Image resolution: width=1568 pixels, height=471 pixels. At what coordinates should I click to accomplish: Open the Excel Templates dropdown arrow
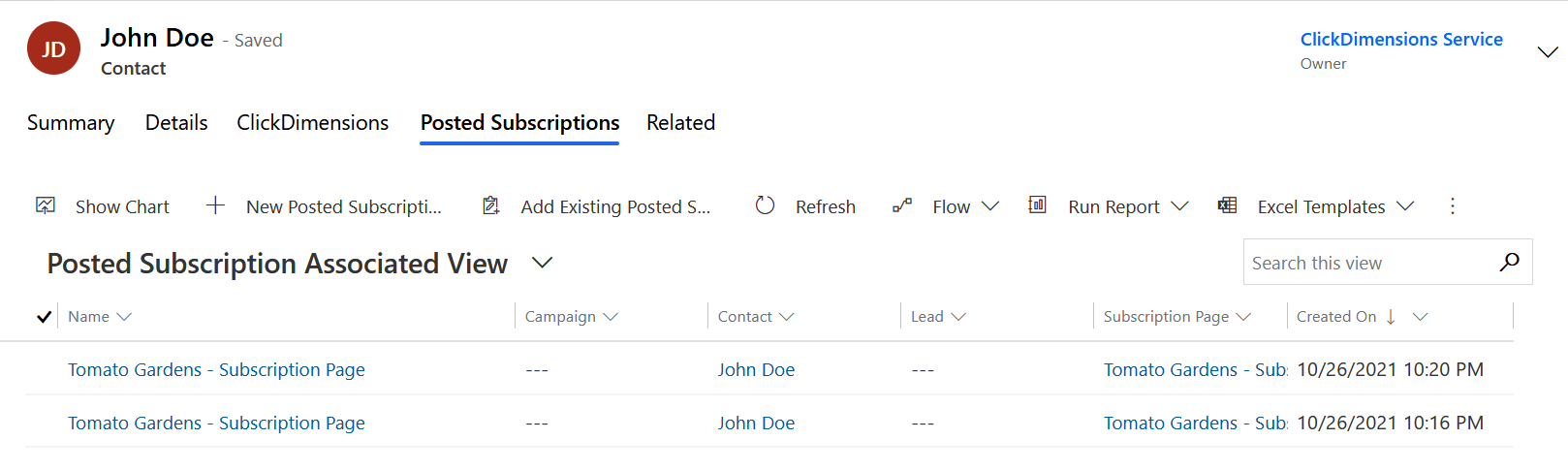coord(1405,206)
